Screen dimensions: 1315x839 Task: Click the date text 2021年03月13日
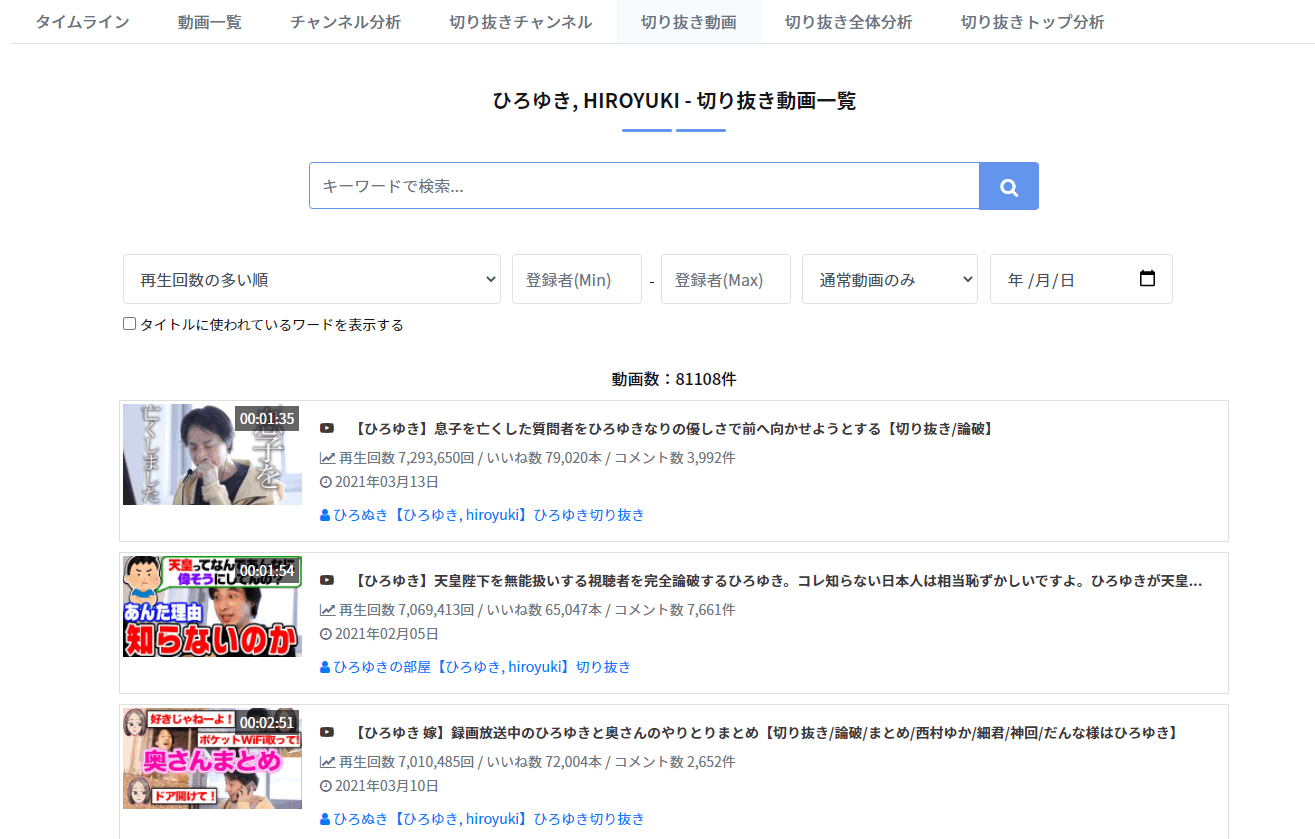[x=386, y=482]
